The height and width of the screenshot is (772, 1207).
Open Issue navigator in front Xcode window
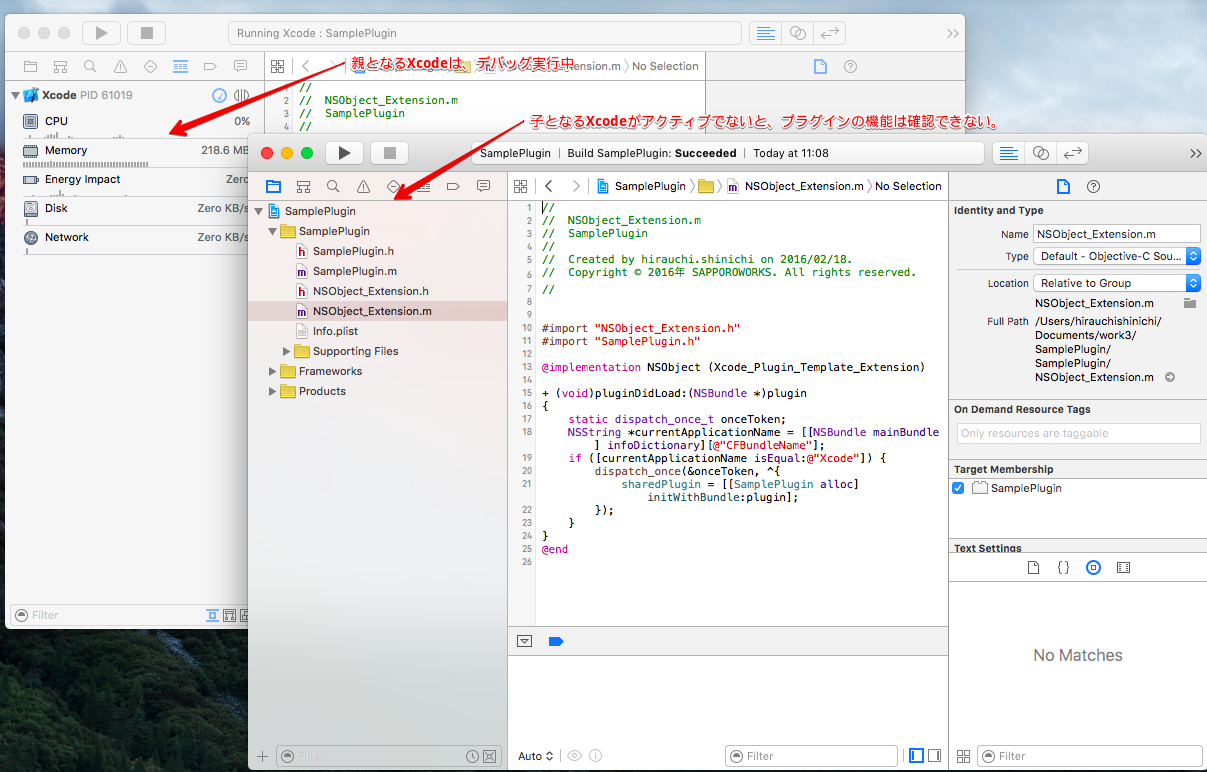[x=363, y=186]
